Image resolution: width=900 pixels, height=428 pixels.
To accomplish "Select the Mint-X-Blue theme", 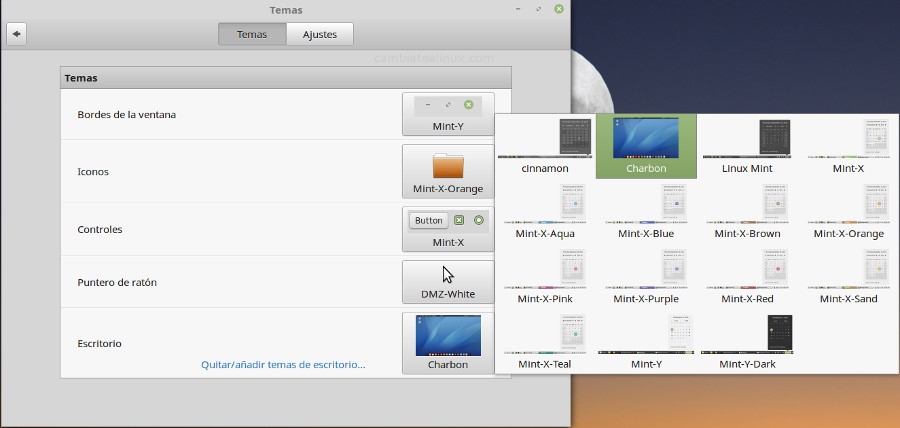I will click(646, 211).
